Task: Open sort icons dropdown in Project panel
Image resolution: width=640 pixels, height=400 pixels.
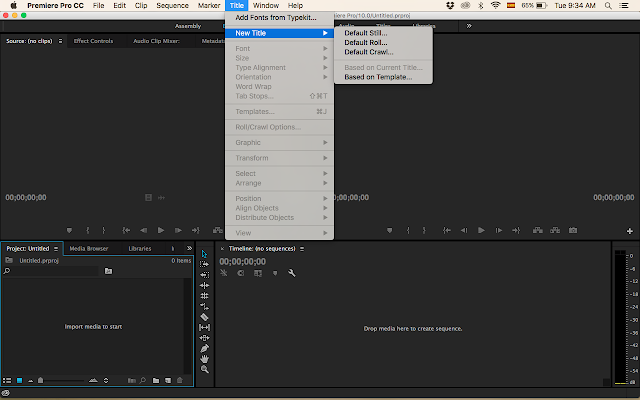Action: [x=106, y=380]
